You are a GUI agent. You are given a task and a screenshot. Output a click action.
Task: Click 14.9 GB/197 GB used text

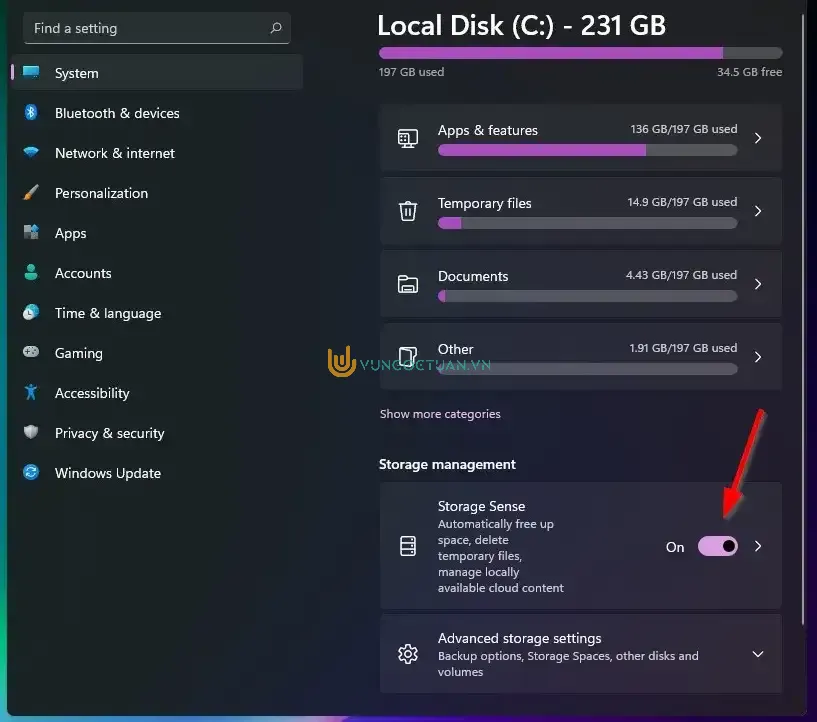(x=682, y=202)
